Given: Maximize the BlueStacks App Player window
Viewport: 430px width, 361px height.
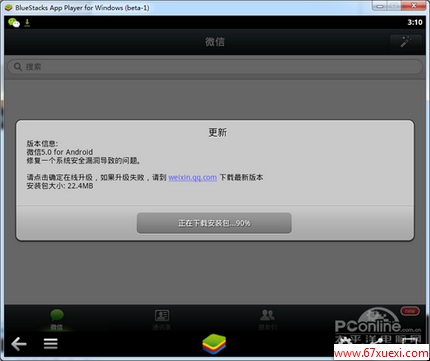Looking at the screenshot, I should [x=394, y=6].
